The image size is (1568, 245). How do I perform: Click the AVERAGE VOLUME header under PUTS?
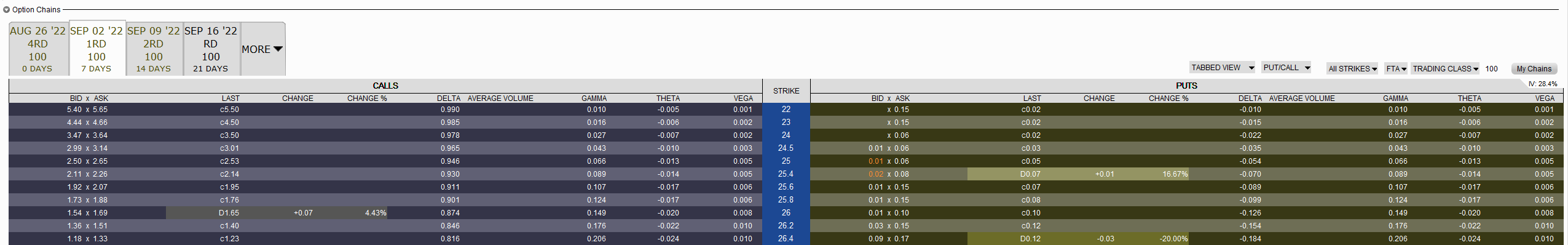coord(1302,98)
